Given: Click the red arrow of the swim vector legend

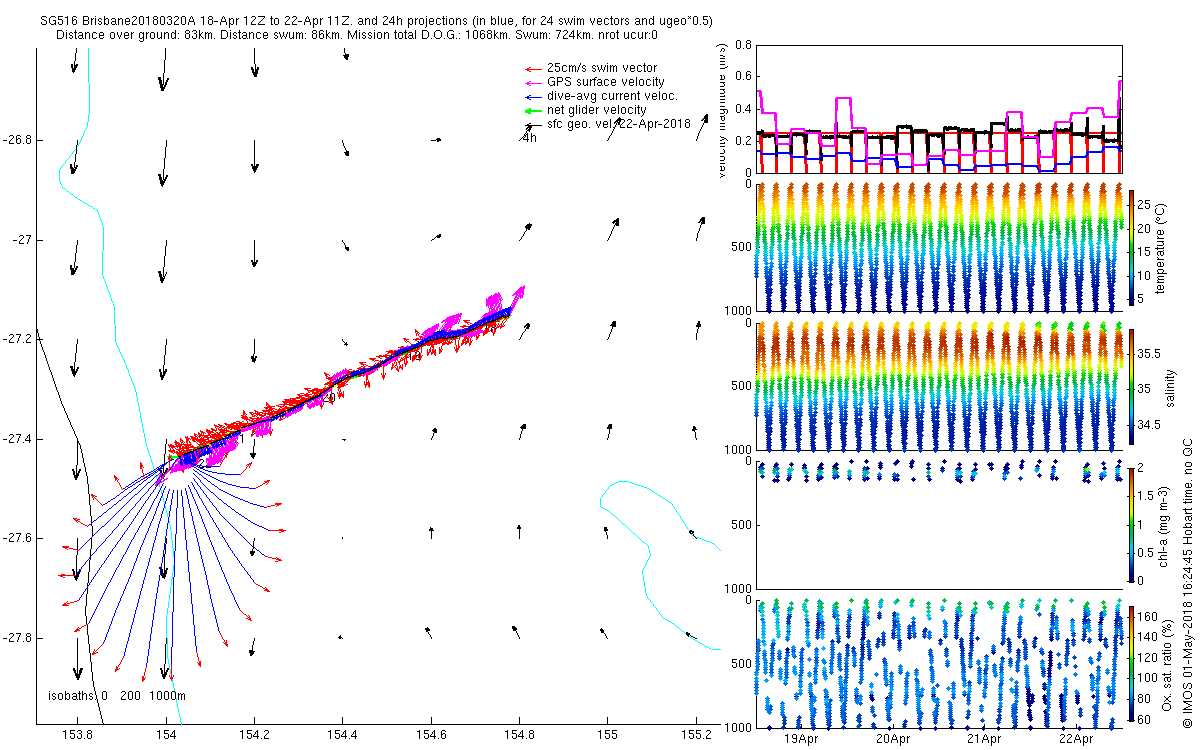Looking at the screenshot, I should pos(532,68).
